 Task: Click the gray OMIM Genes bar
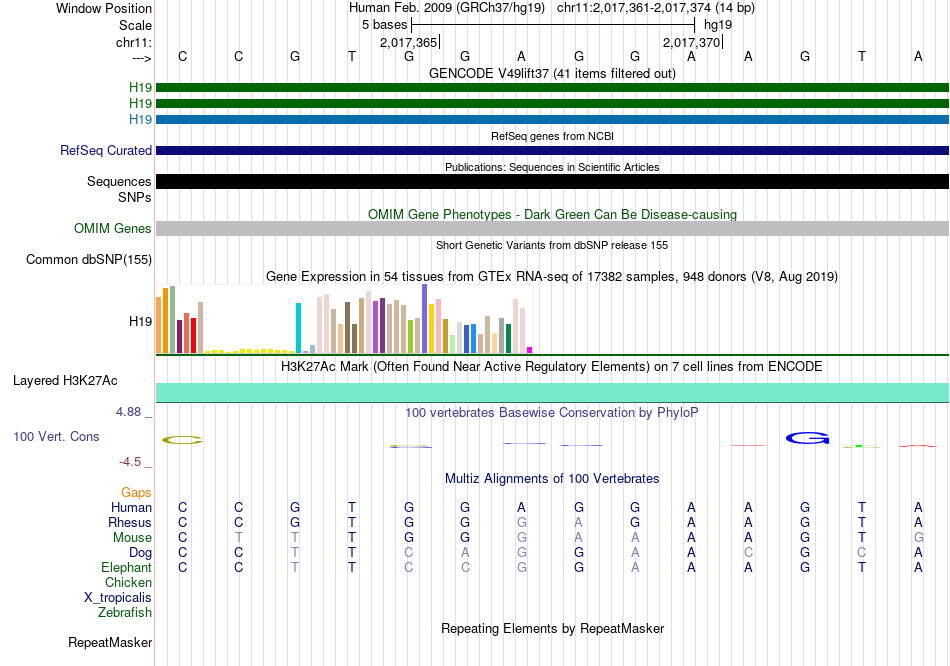(552, 228)
